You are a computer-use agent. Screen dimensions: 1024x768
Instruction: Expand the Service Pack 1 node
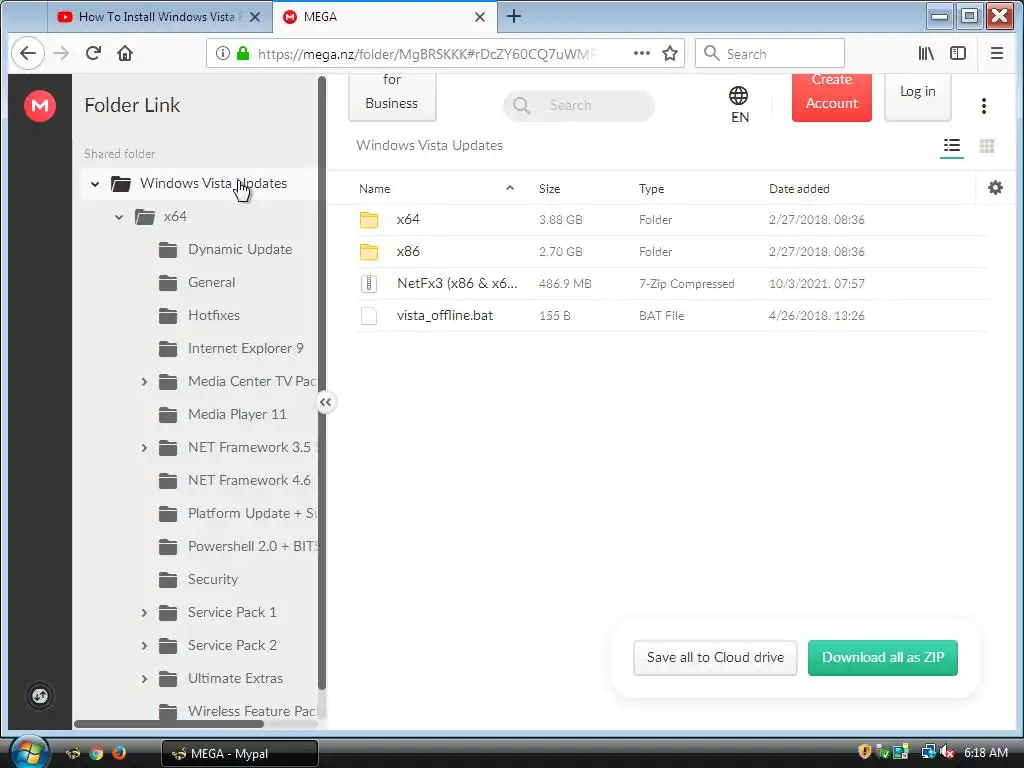(144, 613)
